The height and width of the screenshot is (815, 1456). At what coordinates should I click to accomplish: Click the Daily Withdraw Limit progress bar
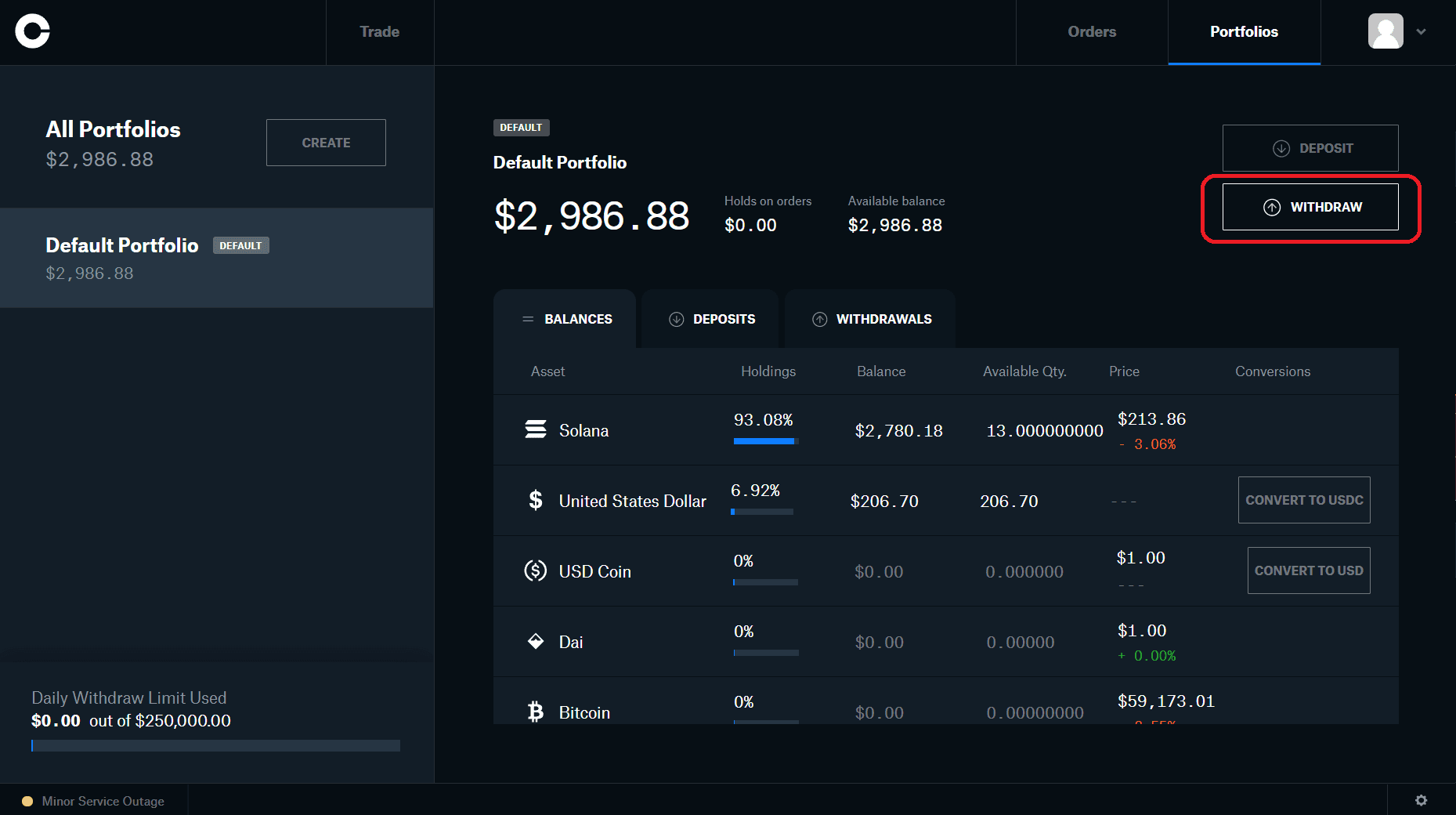pyautogui.click(x=215, y=745)
